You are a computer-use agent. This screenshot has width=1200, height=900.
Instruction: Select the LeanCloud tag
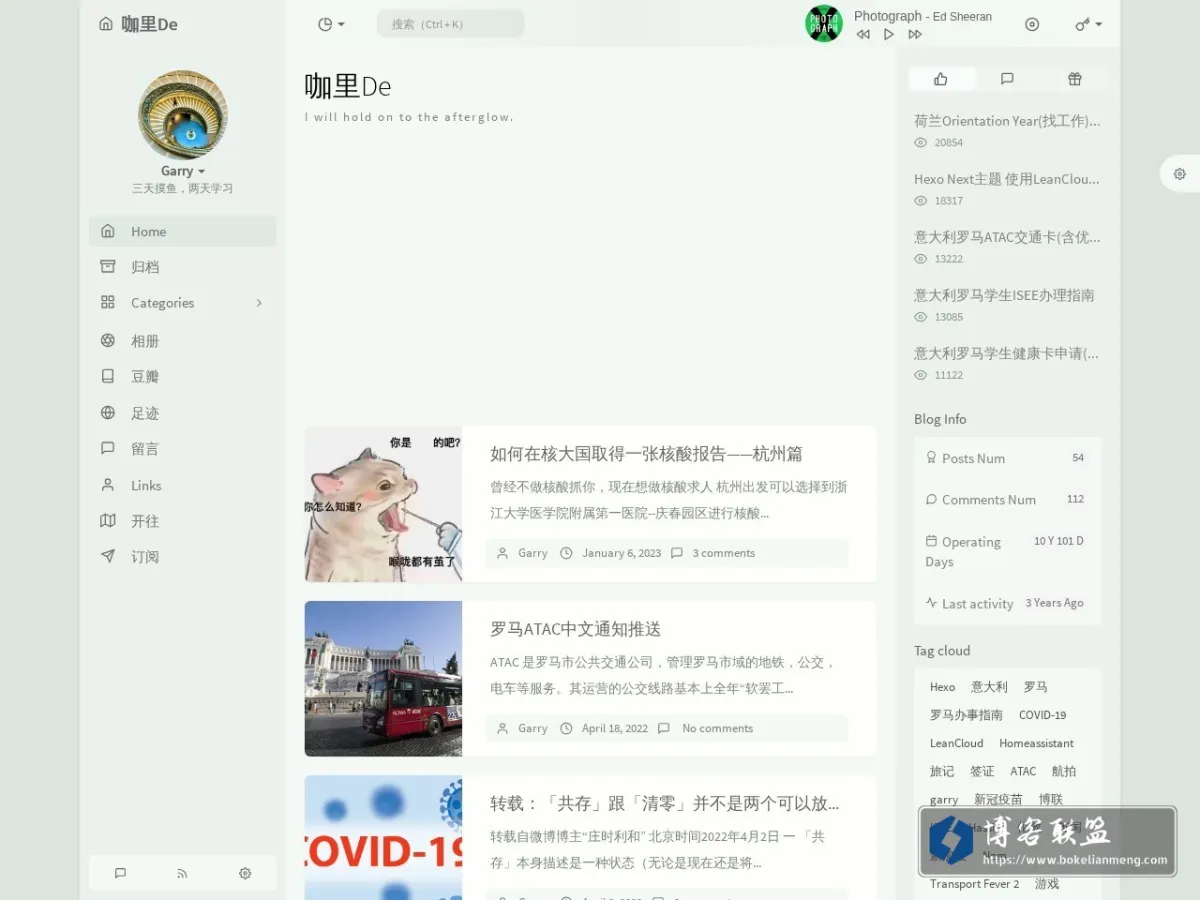[x=956, y=743]
